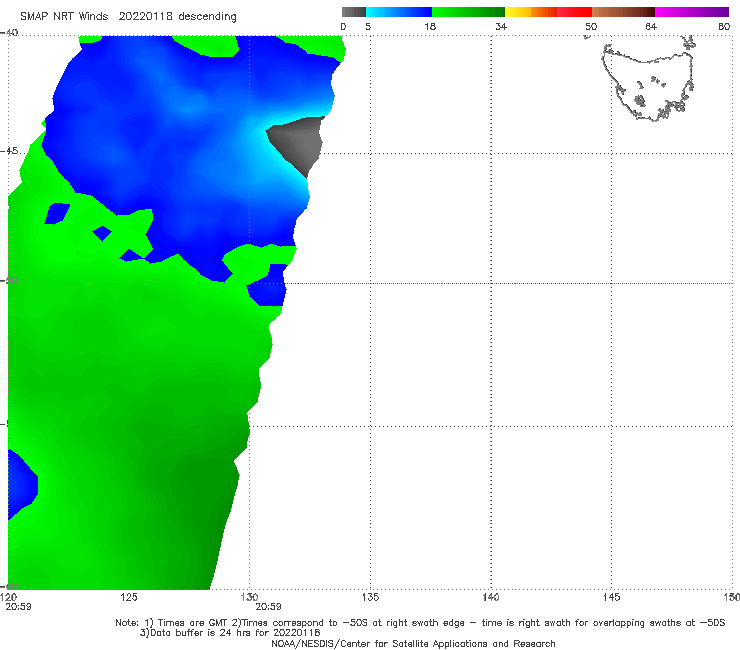The width and height of the screenshot is (740, 650).
Task: Click the color bar label 18
Action: tap(430, 27)
